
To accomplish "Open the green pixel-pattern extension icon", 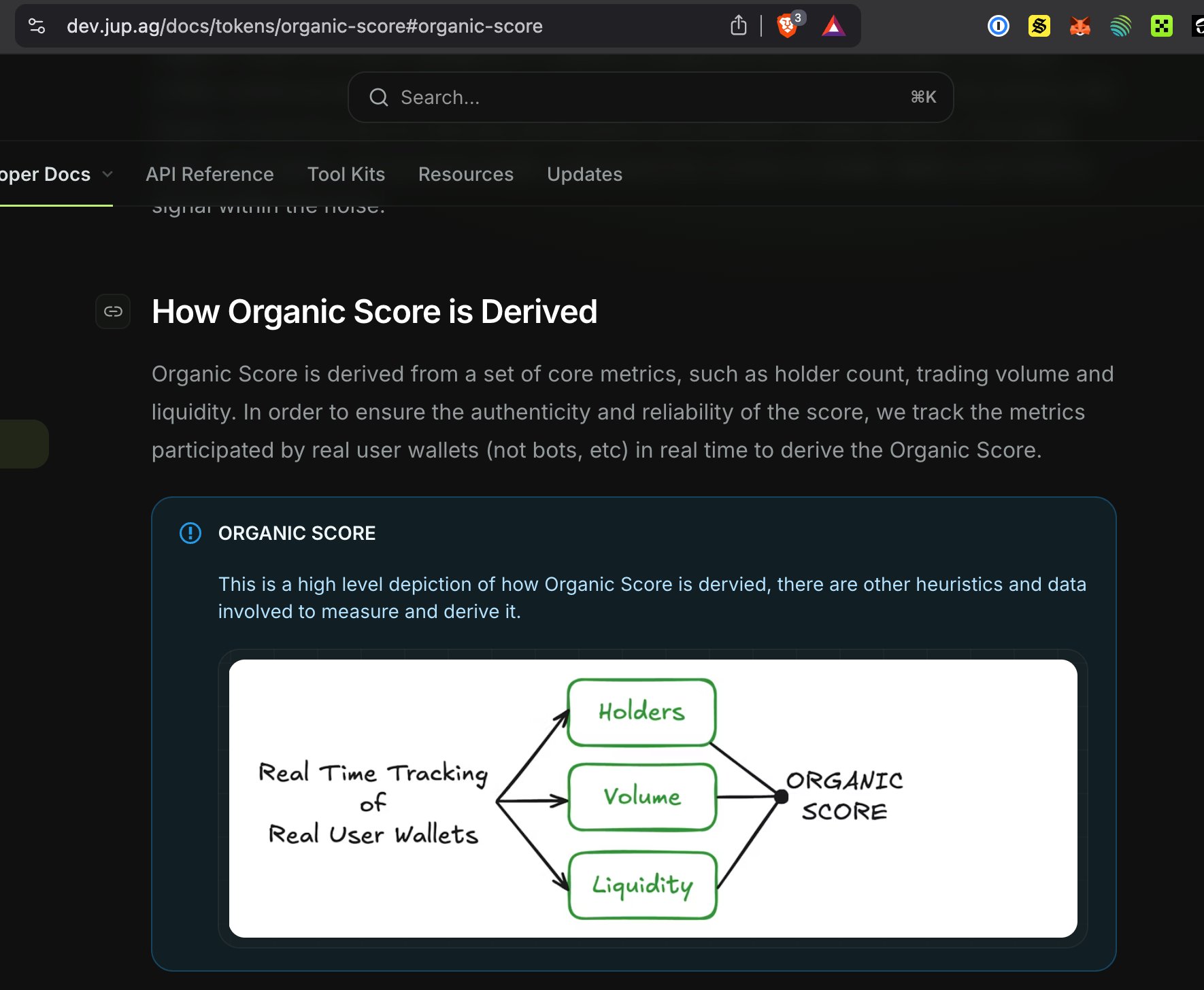I will [x=1161, y=27].
